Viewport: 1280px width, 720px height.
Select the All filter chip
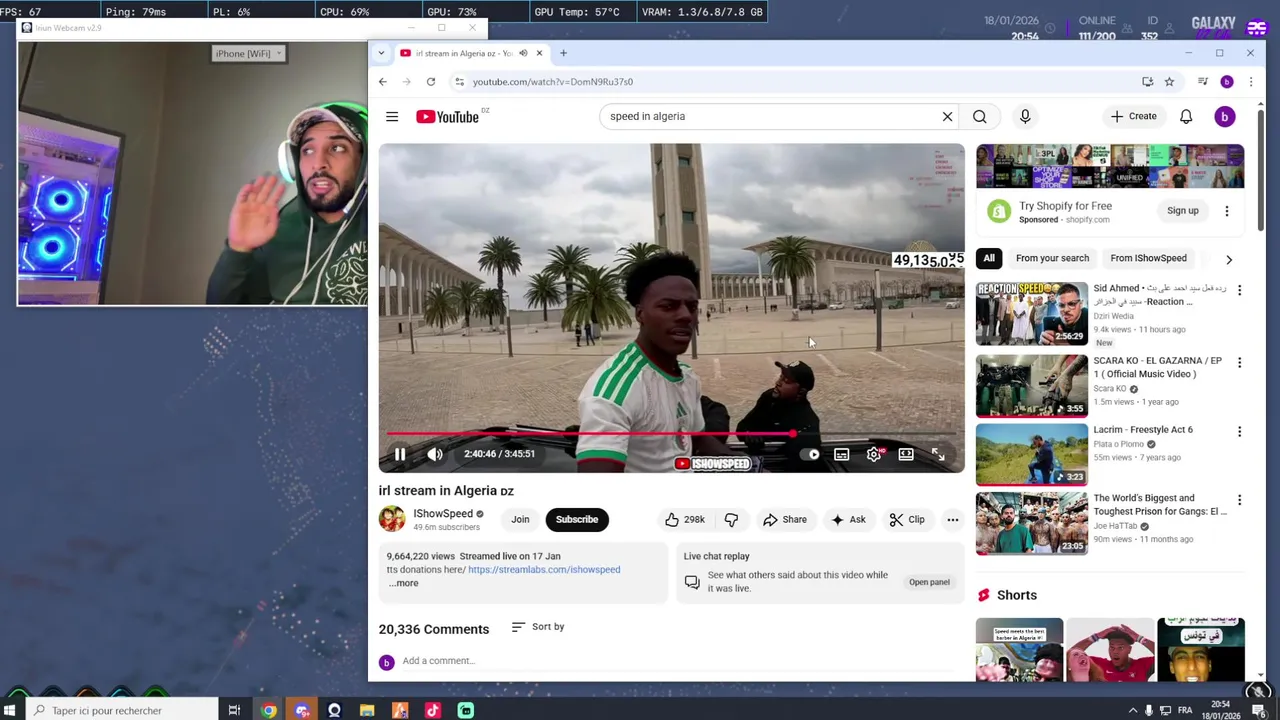[x=989, y=258]
